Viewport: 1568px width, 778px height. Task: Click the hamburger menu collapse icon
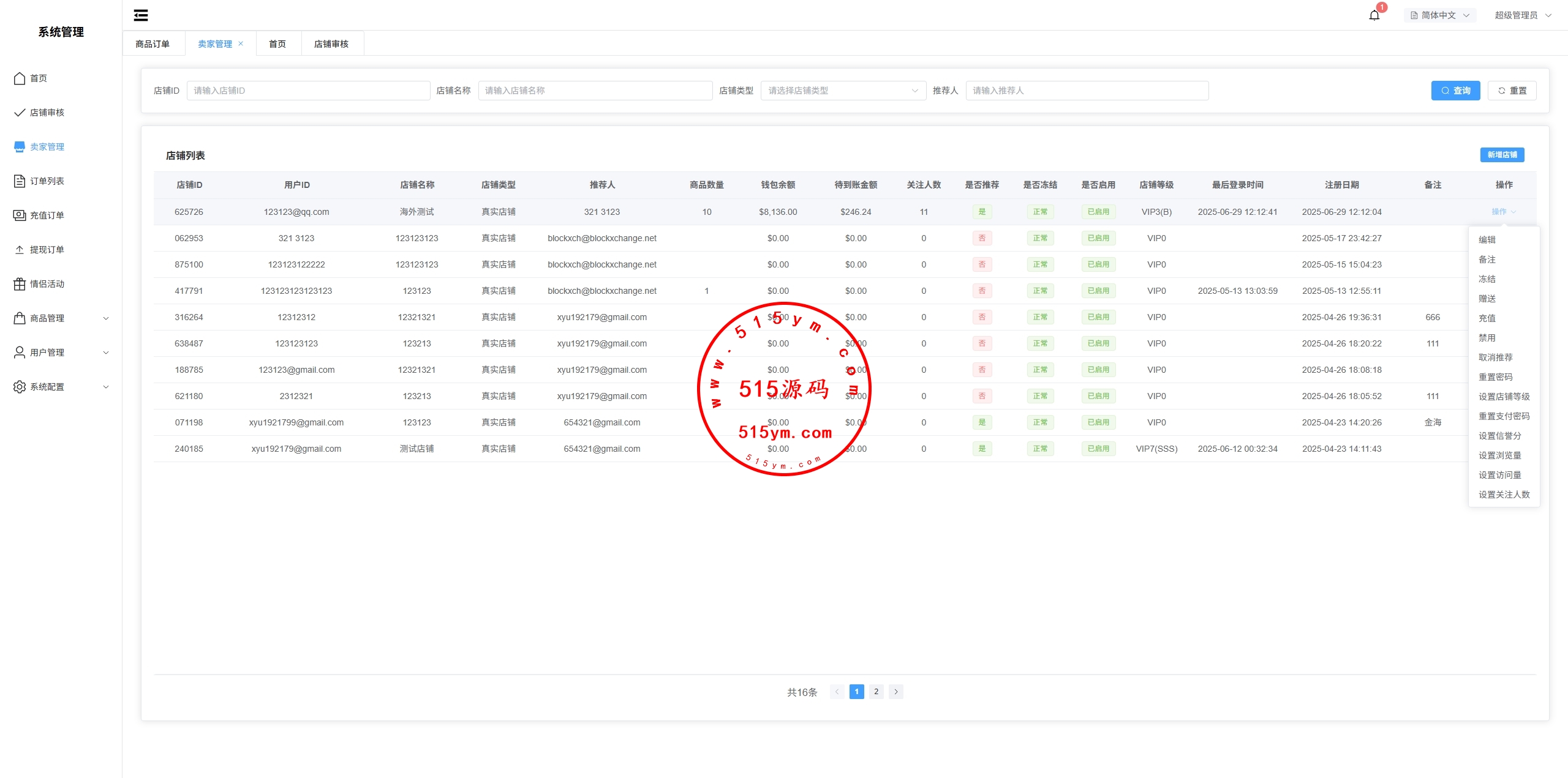click(x=141, y=15)
